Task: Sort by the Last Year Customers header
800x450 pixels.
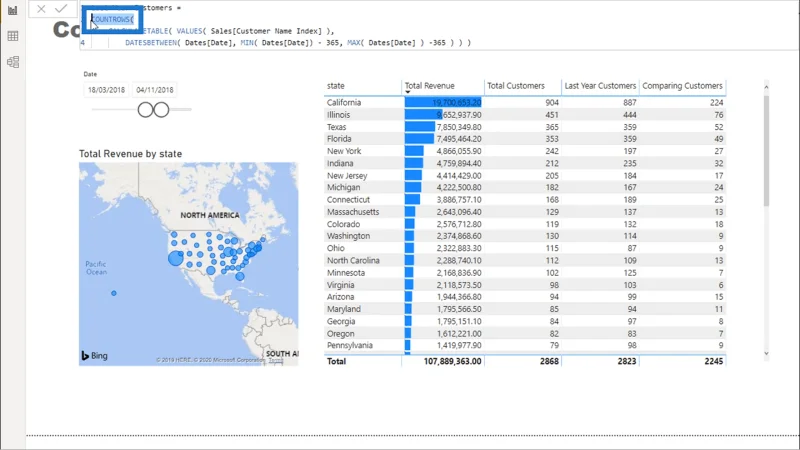Action: (600, 86)
